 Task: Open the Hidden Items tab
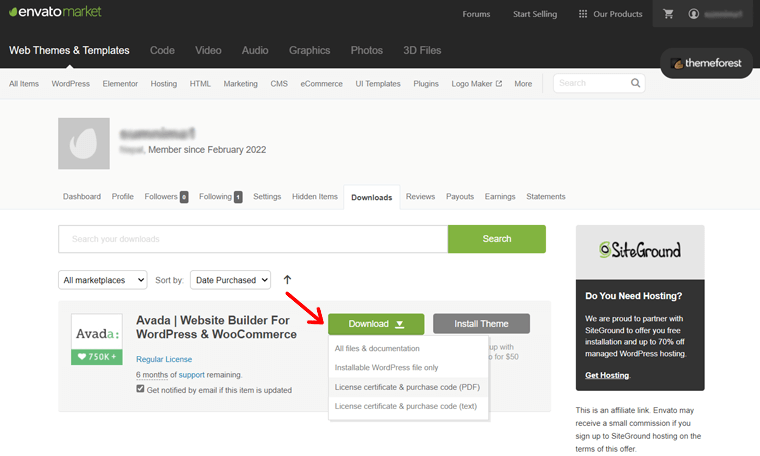[x=315, y=197]
